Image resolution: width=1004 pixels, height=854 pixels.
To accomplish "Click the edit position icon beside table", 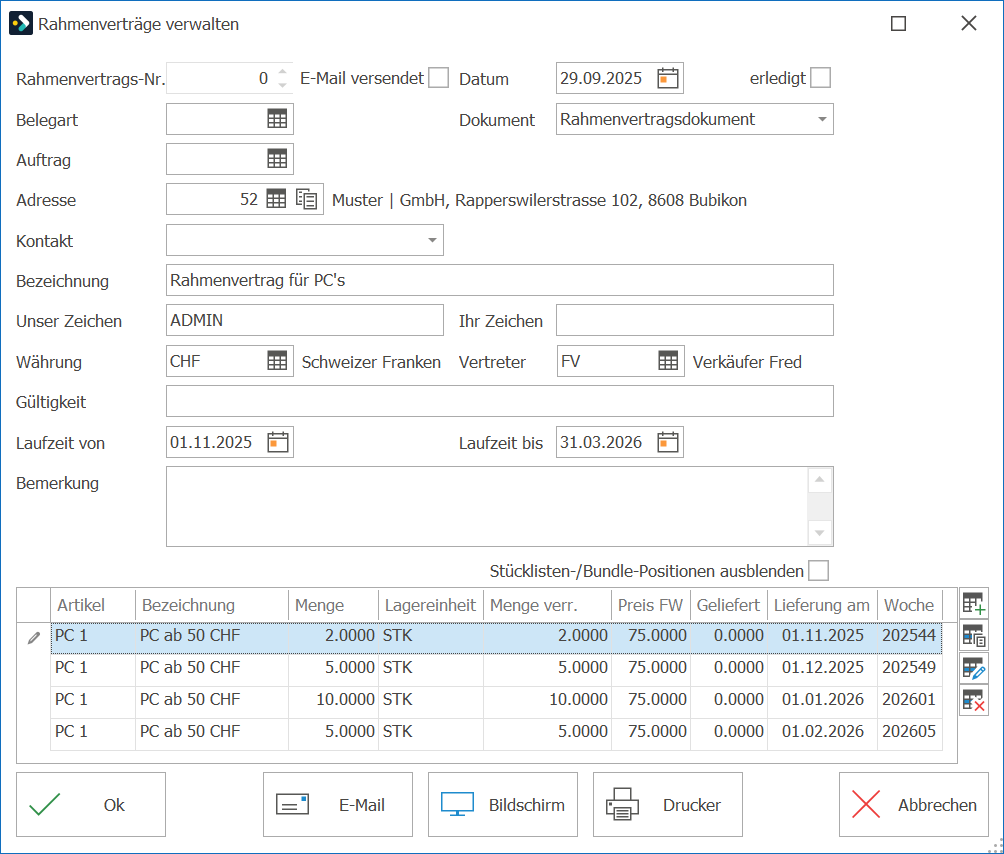I will 973,669.
